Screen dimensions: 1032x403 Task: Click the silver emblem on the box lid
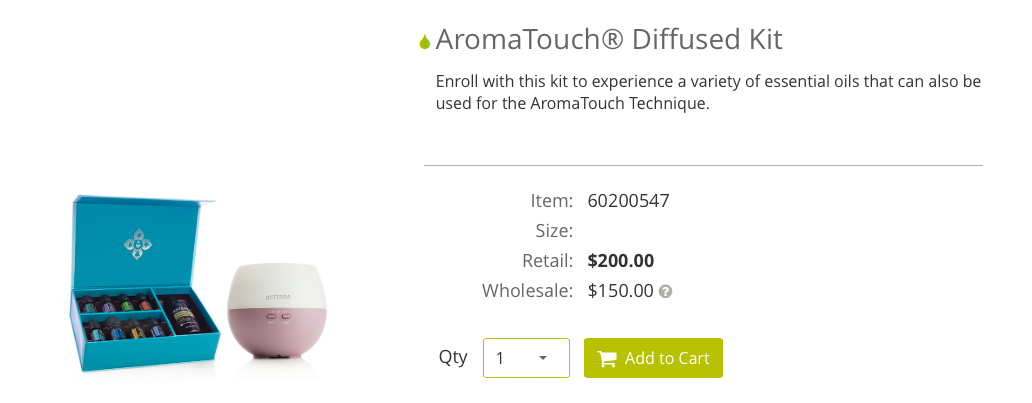point(137,241)
